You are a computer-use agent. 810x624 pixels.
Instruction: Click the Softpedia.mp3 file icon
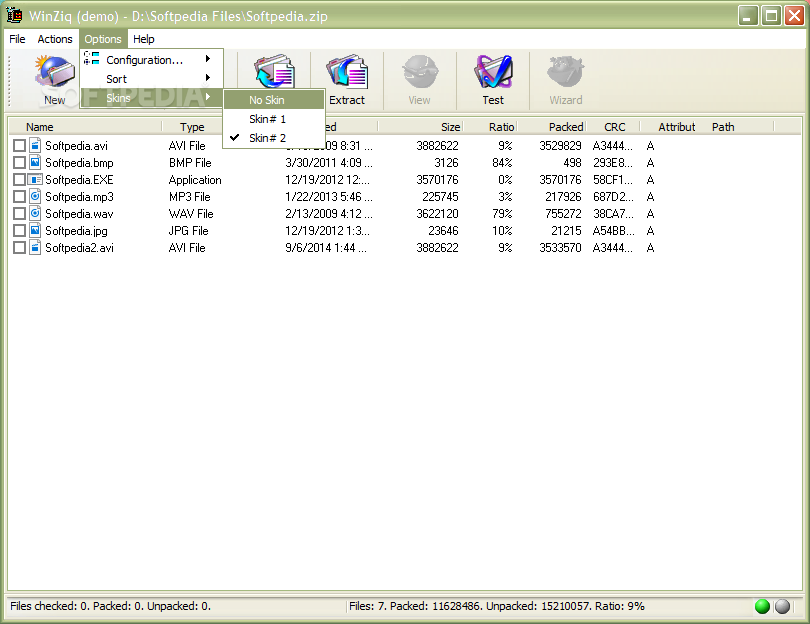pyautogui.click(x=35, y=196)
